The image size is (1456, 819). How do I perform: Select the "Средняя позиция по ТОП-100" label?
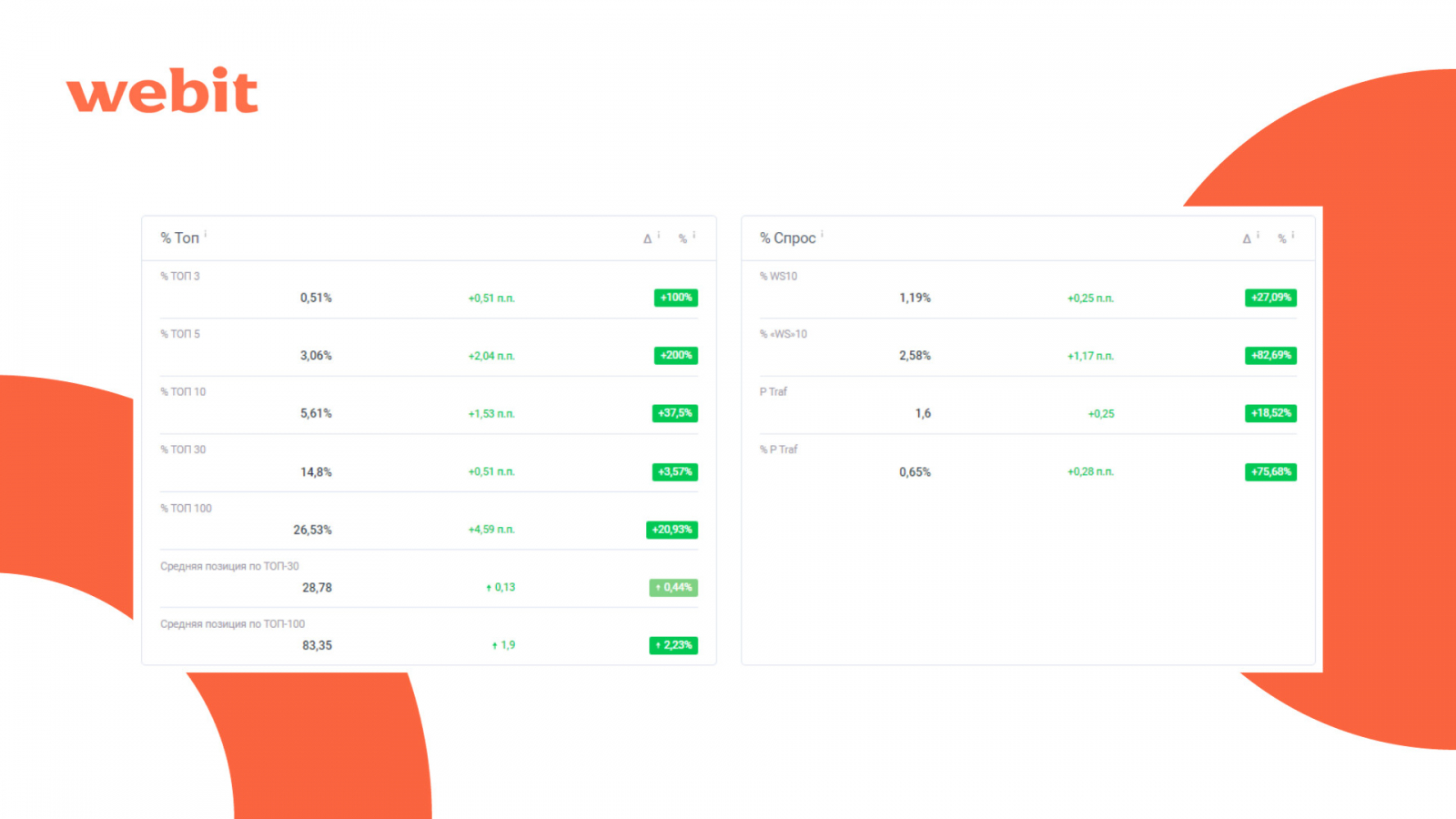click(233, 624)
